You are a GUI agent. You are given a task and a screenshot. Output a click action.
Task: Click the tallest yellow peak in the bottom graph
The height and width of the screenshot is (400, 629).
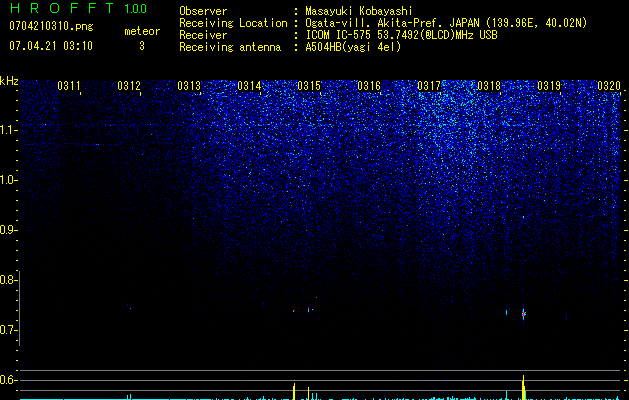coord(524,387)
